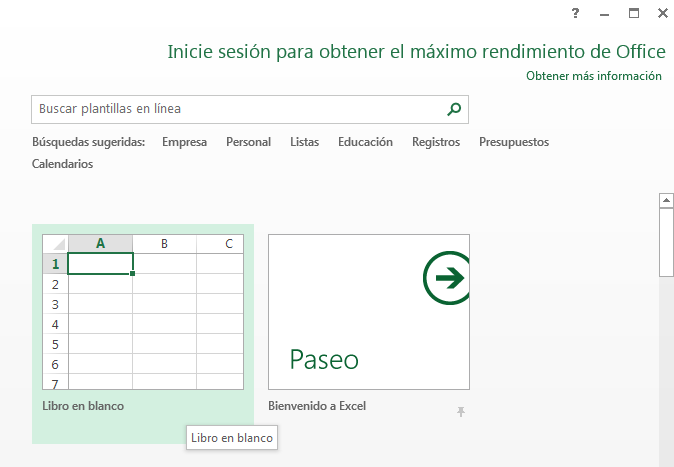The height and width of the screenshot is (467, 674).
Task: Search suggested category Listas
Action: pyautogui.click(x=304, y=142)
